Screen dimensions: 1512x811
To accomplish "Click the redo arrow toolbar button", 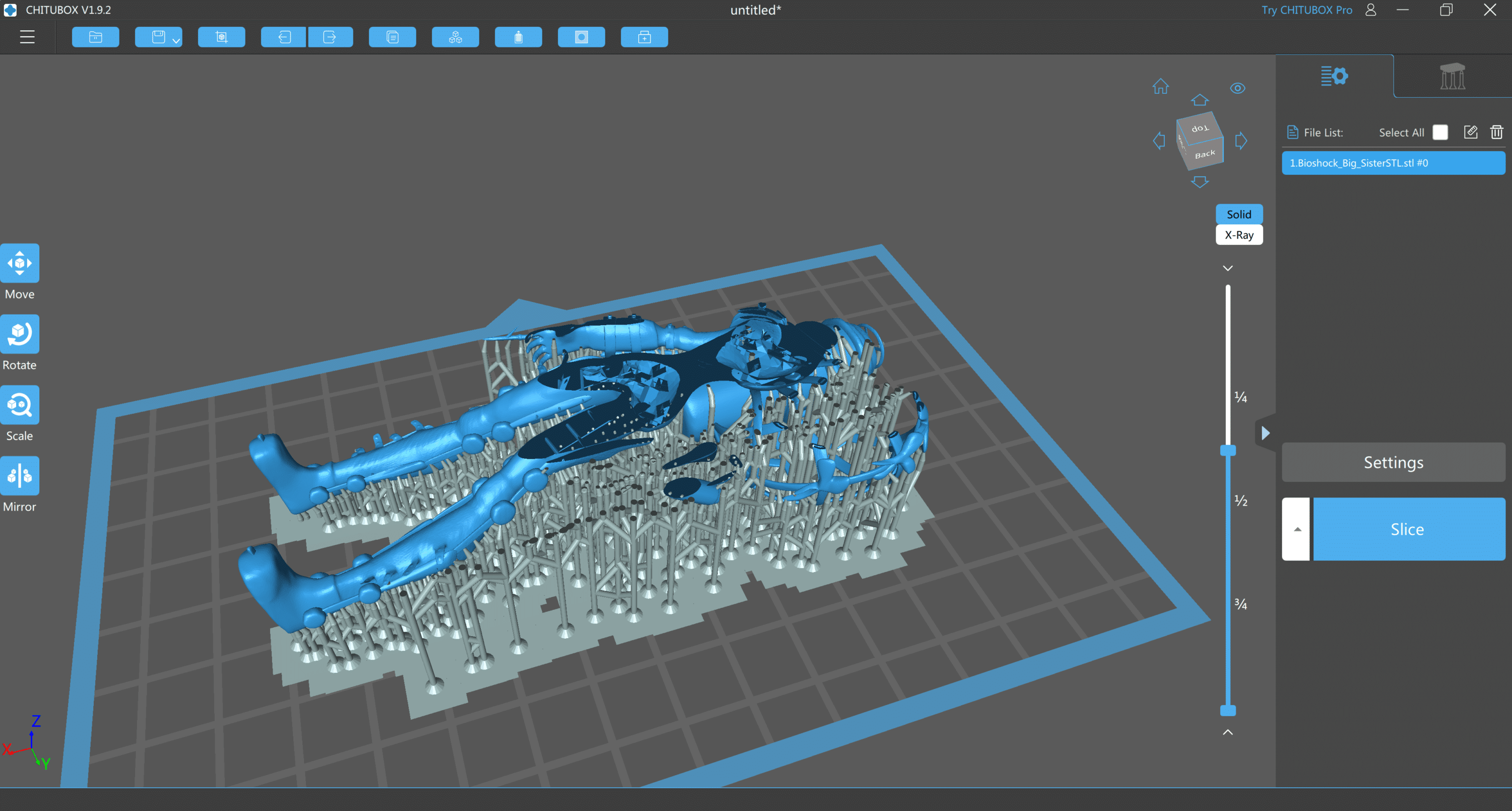I will (330, 38).
